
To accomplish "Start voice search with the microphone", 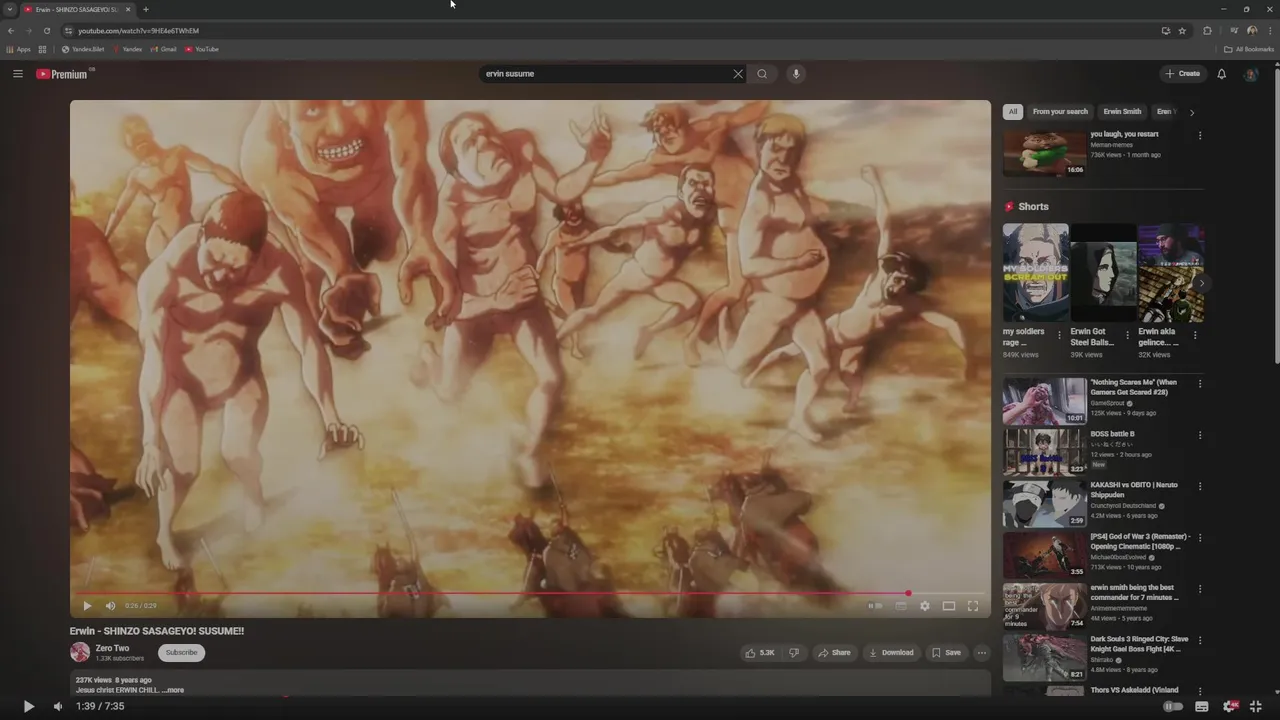I will click(796, 74).
